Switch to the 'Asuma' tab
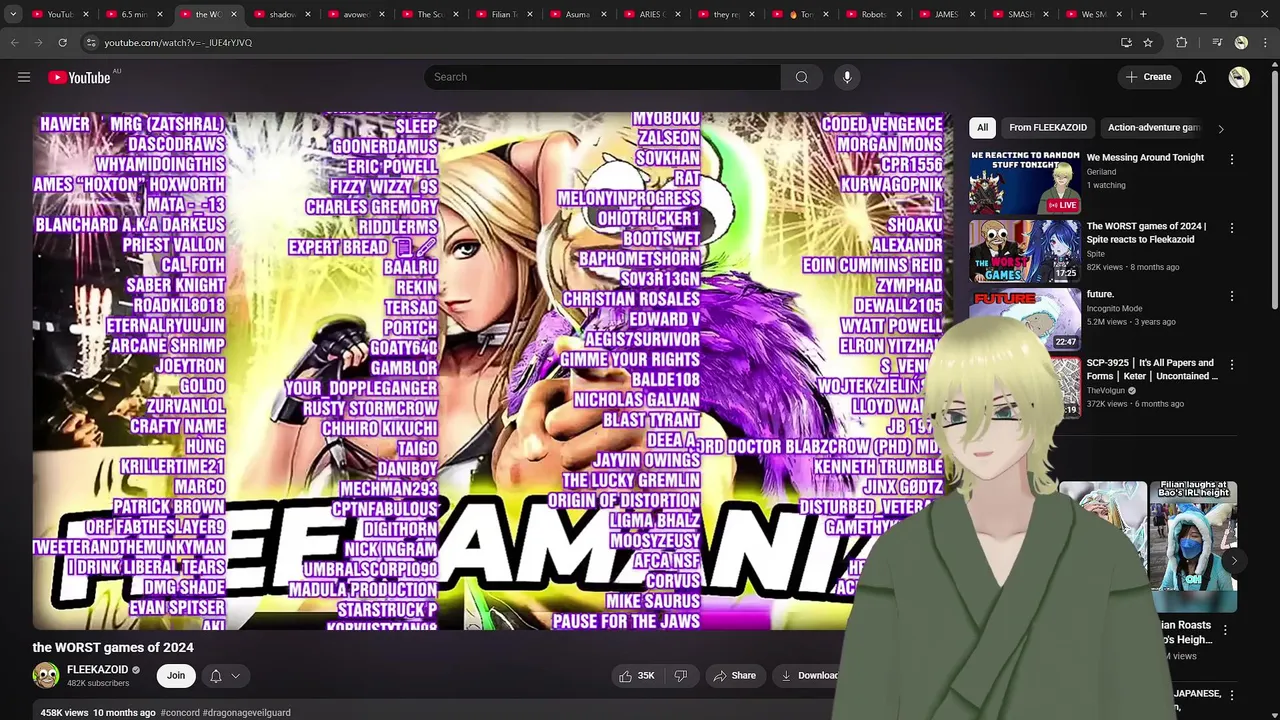 coord(578,14)
